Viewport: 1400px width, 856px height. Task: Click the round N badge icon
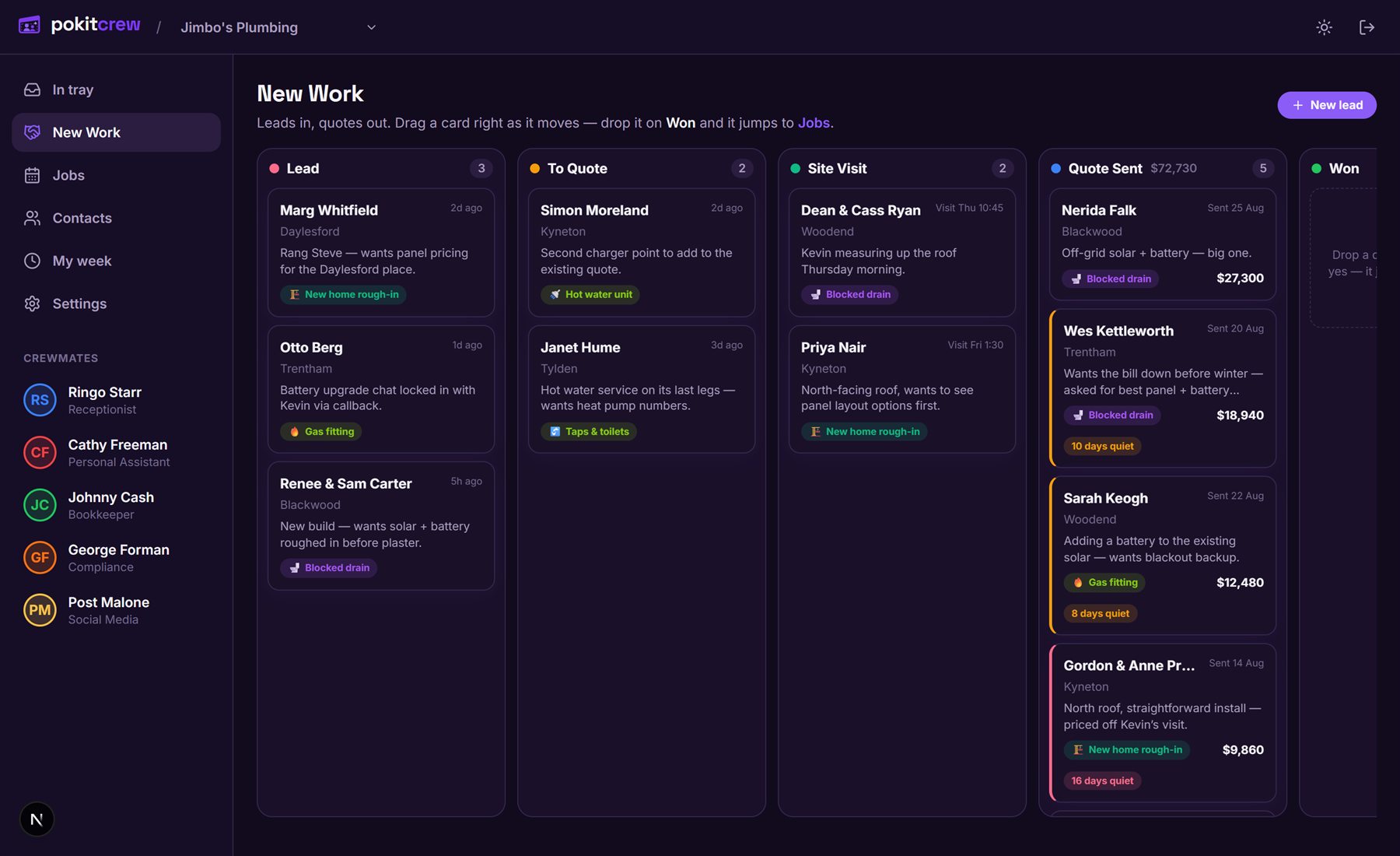click(37, 819)
